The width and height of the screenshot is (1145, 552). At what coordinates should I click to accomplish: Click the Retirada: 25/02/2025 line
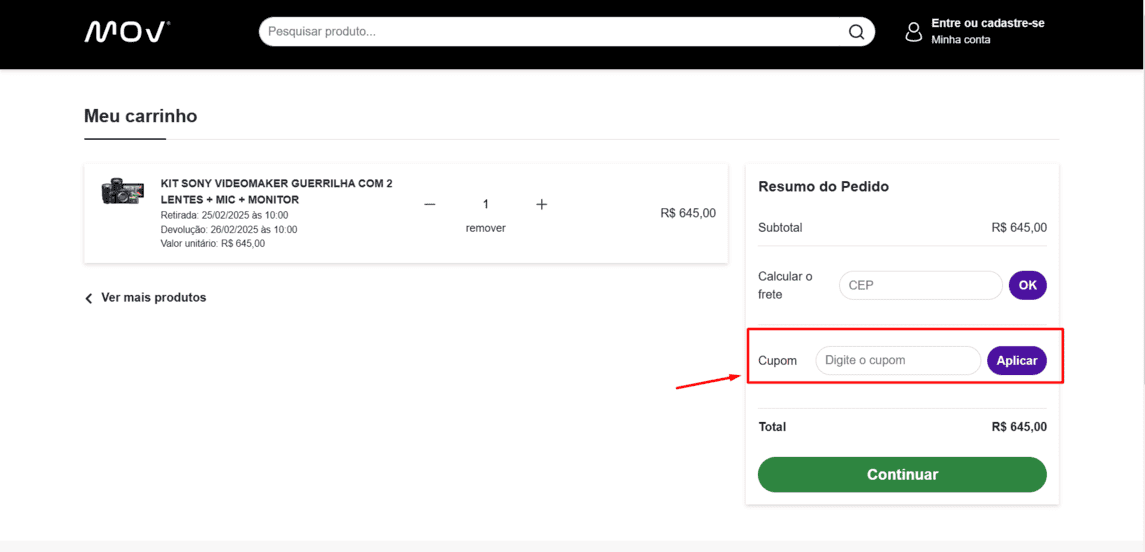(x=224, y=215)
